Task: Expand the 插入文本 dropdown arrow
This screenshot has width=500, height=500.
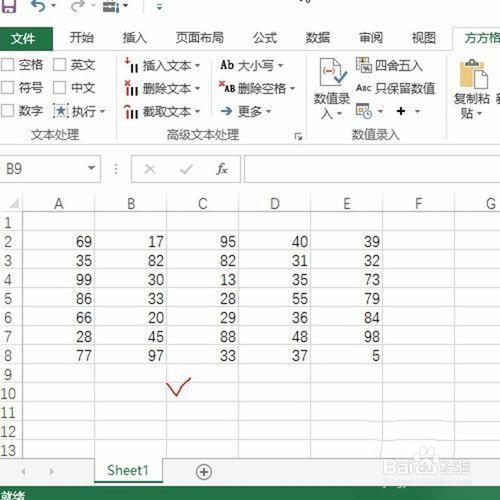Action: (x=198, y=66)
